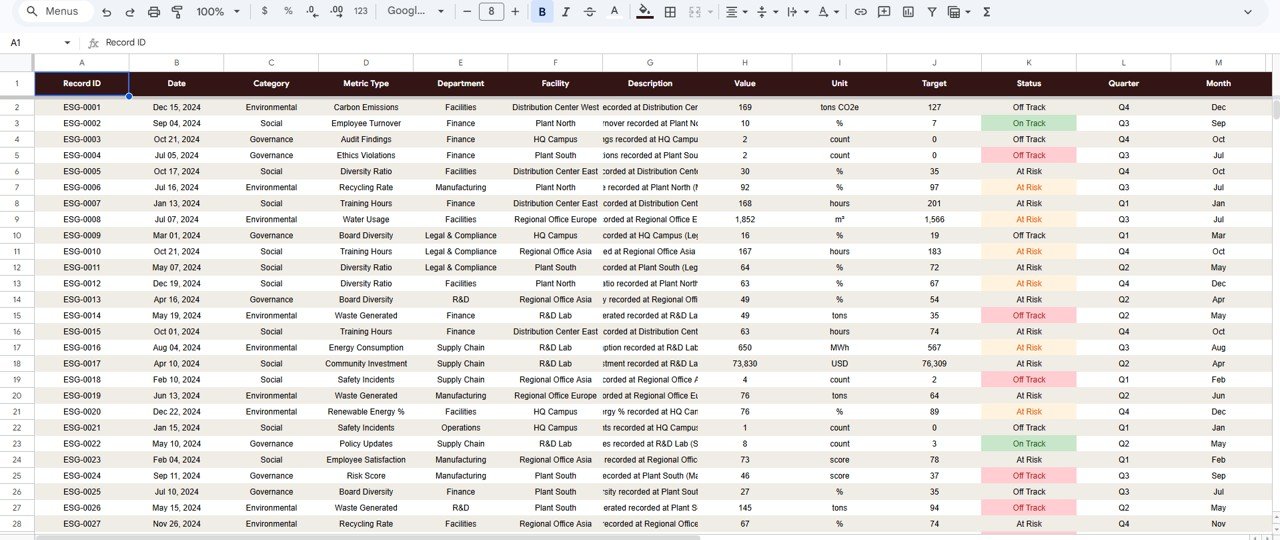The image size is (1280, 540).
Task: Click the Status header cell
Action: pos(1029,84)
